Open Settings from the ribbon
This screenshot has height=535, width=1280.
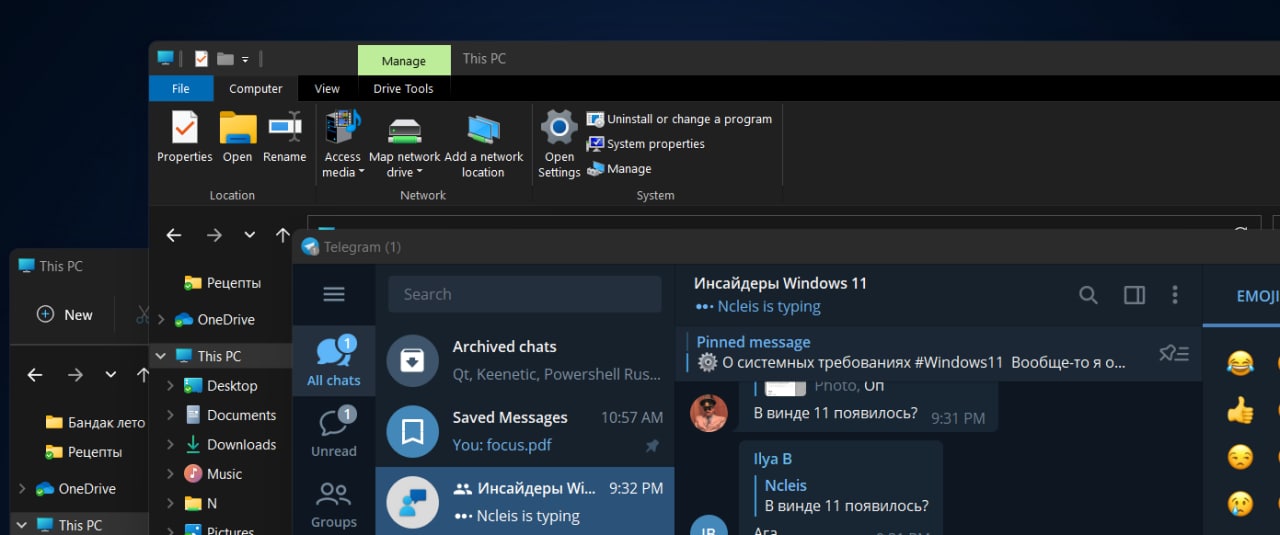(x=559, y=145)
